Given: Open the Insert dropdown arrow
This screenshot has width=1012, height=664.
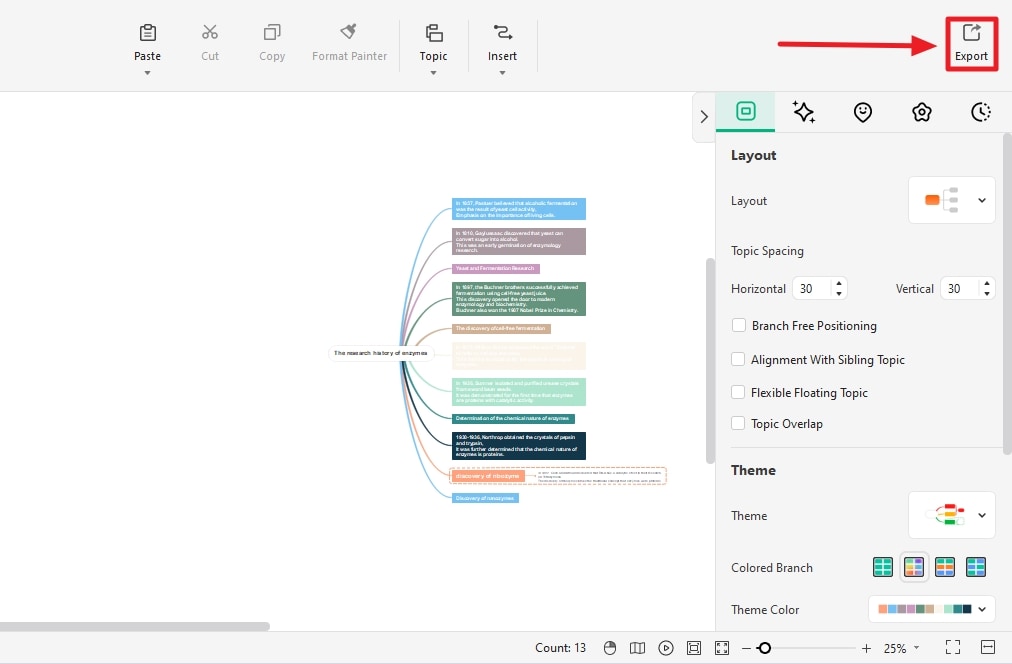Looking at the screenshot, I should [x=502, y=73].
